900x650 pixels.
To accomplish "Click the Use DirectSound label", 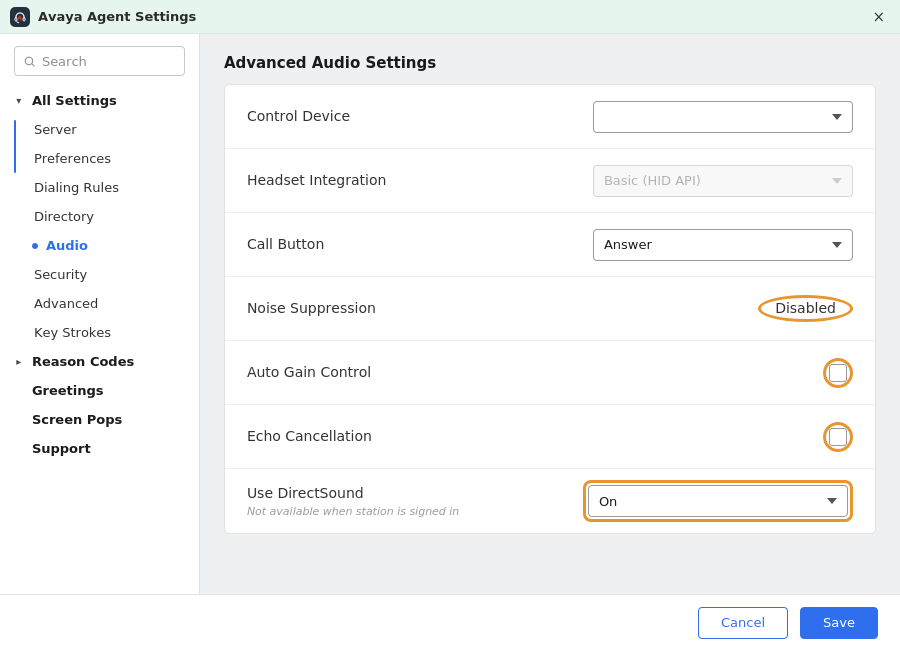I will click(x=305, y=493).
